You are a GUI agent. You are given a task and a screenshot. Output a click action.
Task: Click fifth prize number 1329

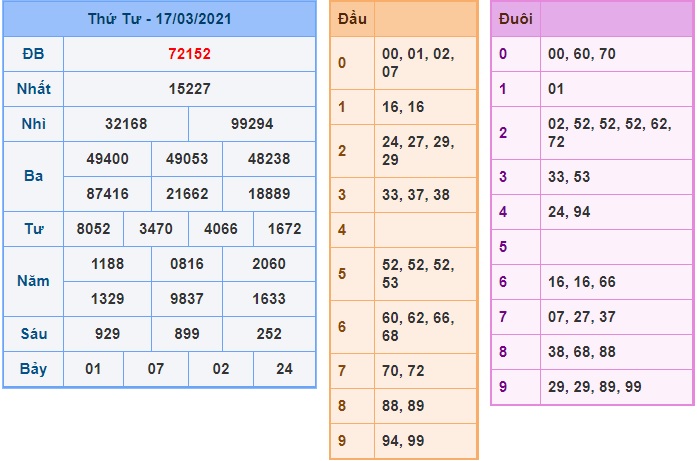(x=108, y=299)
